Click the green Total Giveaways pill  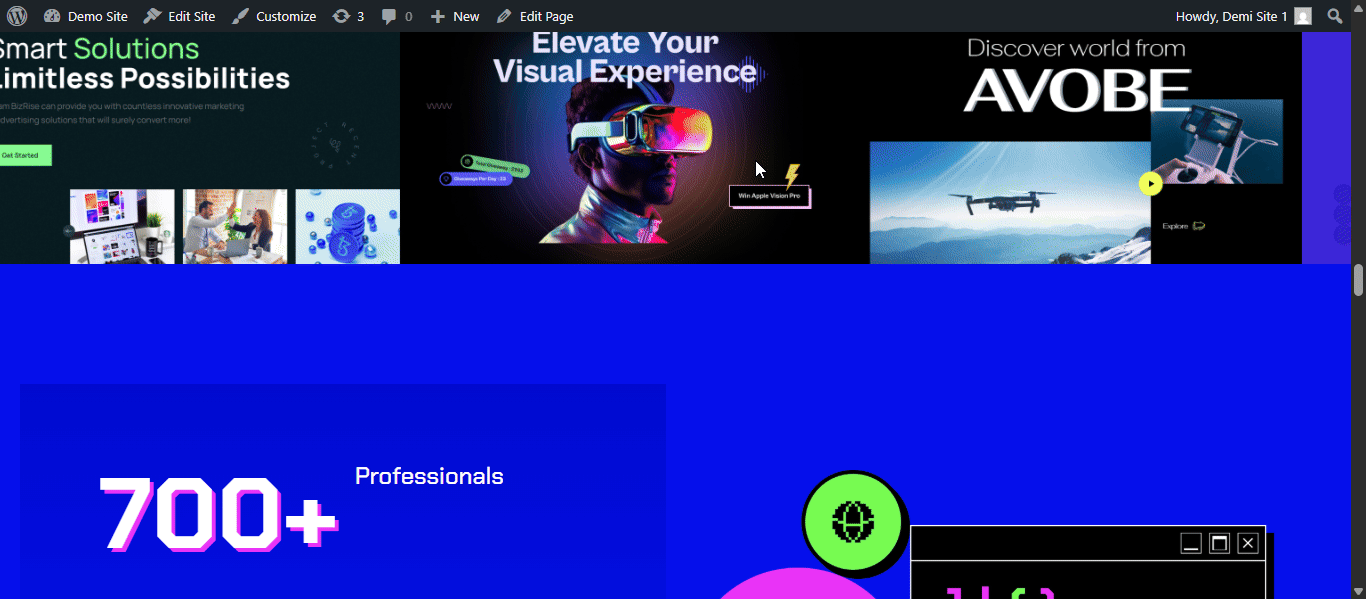[x=495, y=165]
